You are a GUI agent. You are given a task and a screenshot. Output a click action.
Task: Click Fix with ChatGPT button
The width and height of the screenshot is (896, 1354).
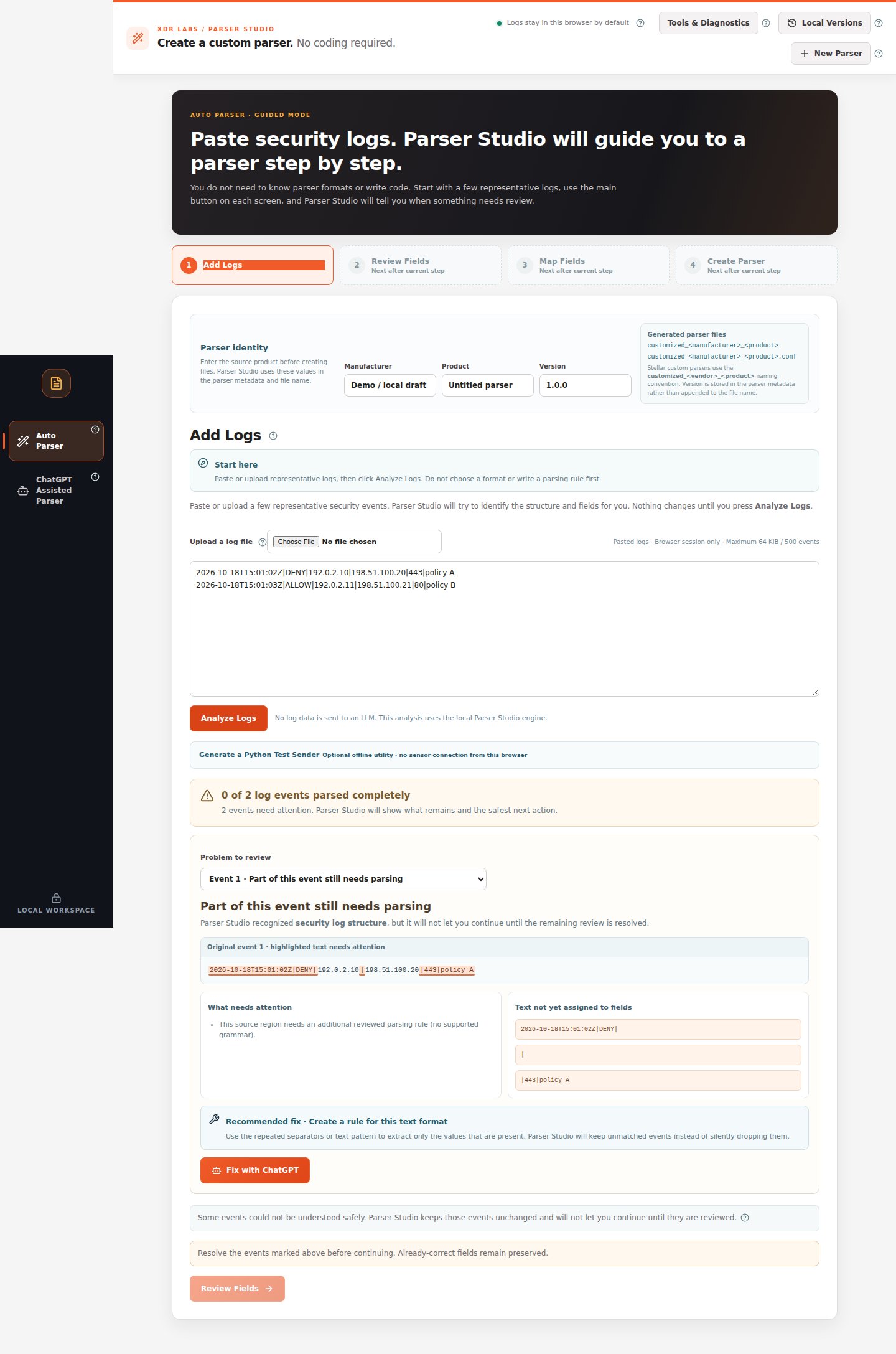[255, 1170]
